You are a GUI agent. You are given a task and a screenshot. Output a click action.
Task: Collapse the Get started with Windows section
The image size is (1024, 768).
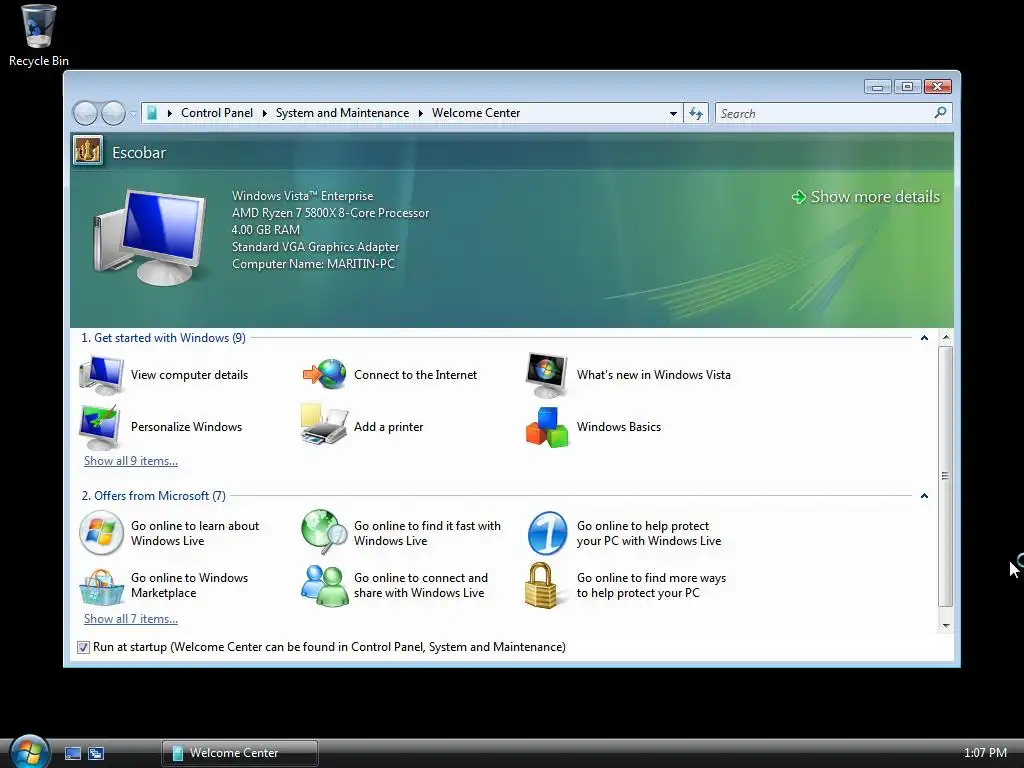click(x=924, y=338)
